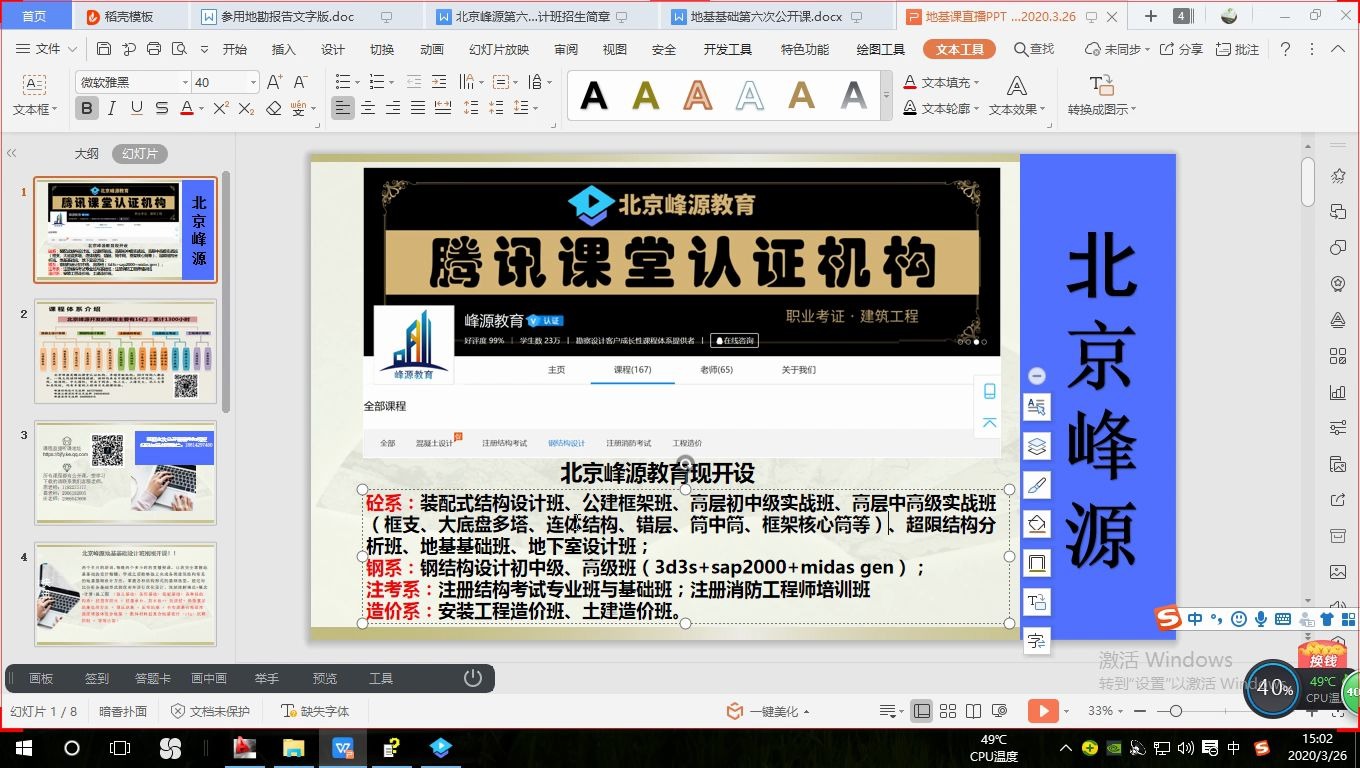Start slideshow with the orange play icon

[x=1043, y=710]
